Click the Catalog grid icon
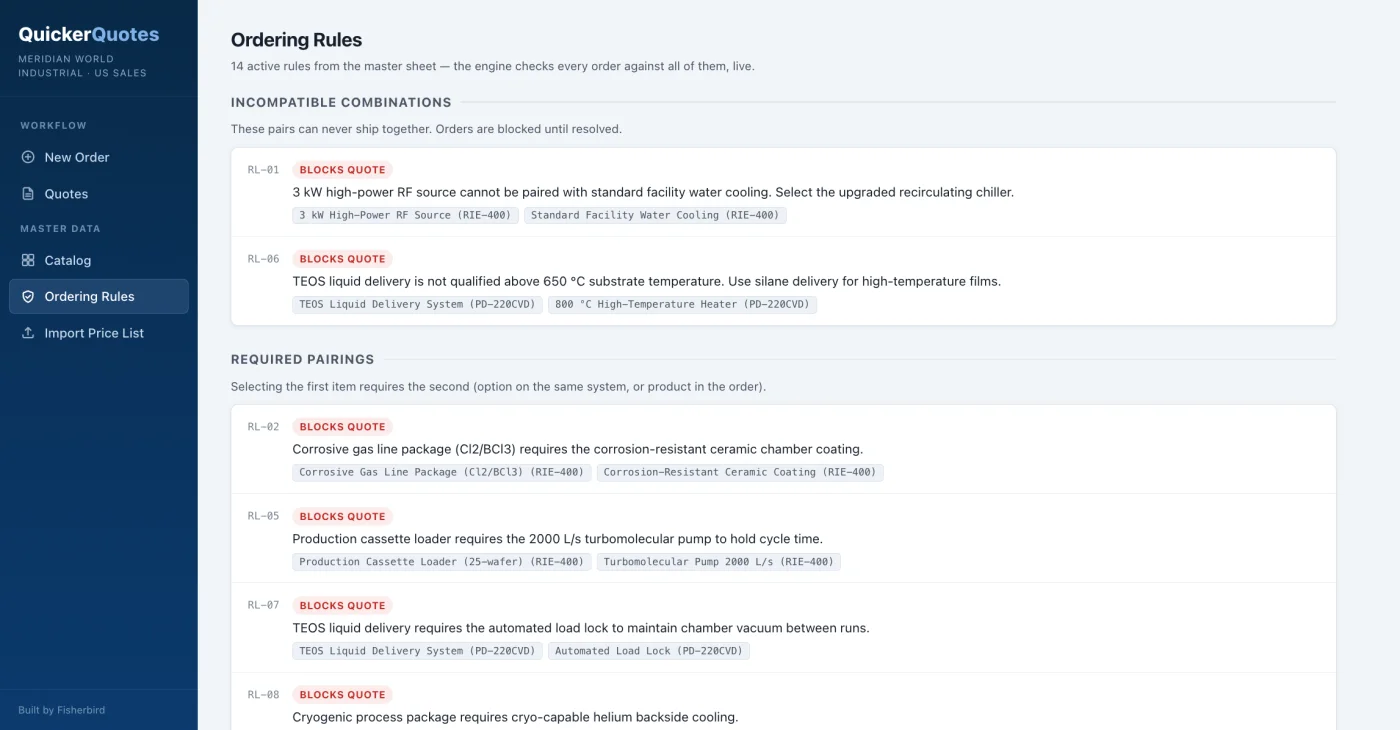Screen dimensions: 1400x730 pos(28,260)
